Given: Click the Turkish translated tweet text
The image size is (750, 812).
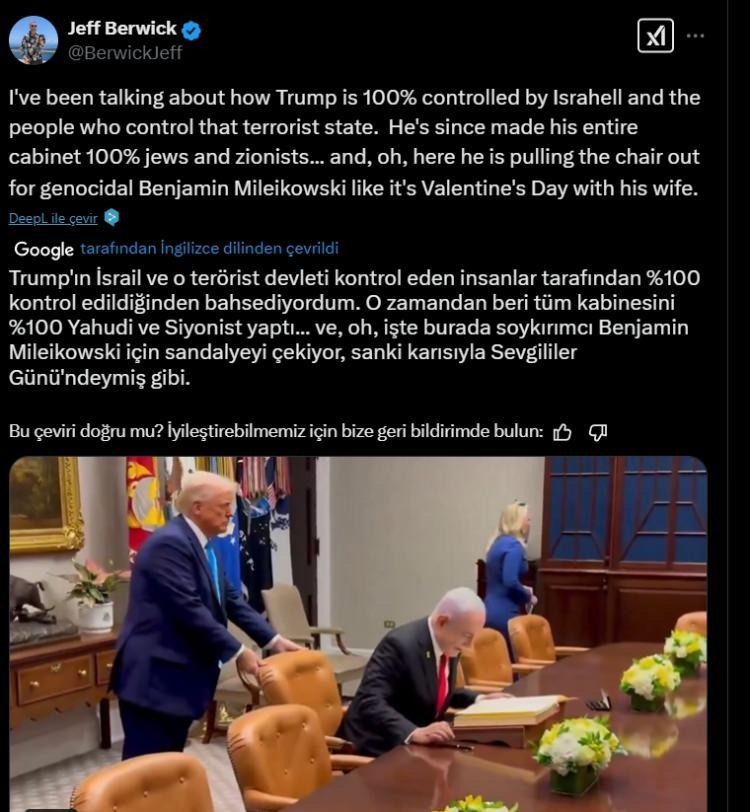Looking at the screenshot, I should (x=354, y=328).
